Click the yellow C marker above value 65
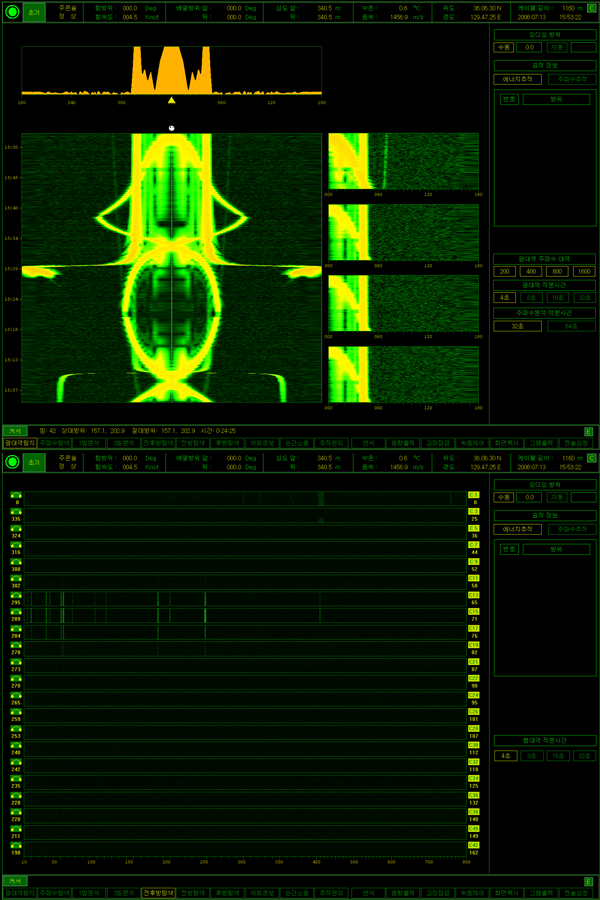600x900 pixels. (474, 595)
